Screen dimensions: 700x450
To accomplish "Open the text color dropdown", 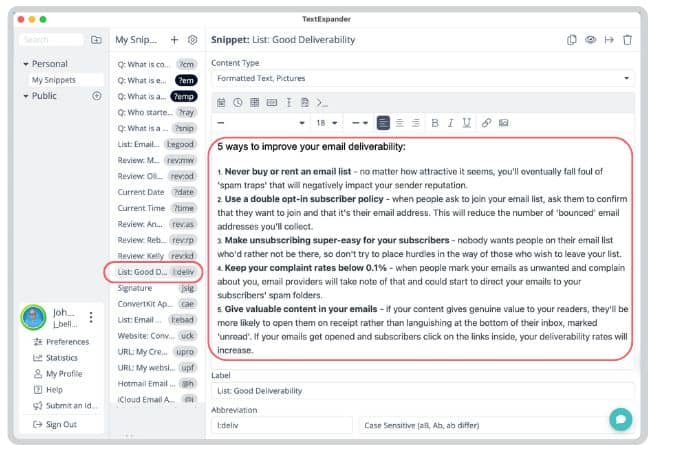I will 360,123.
